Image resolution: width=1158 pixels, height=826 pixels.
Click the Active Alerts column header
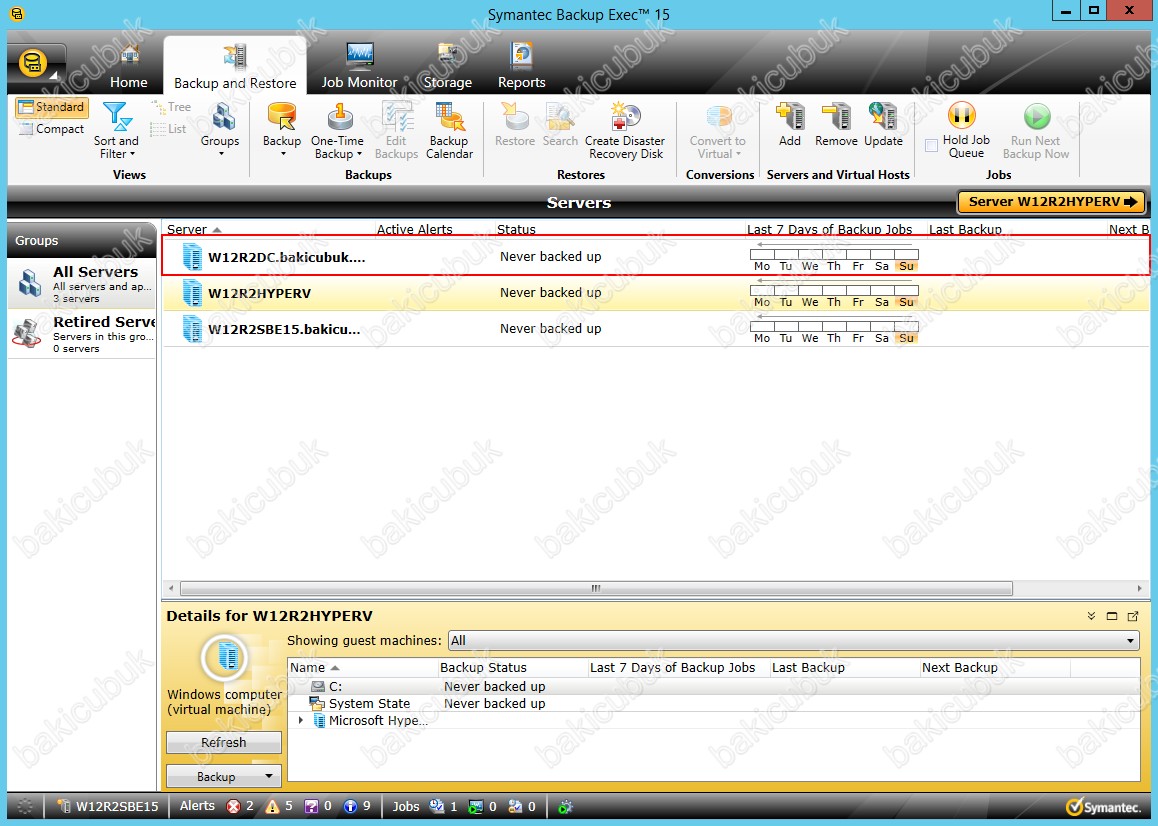point(434,230)
